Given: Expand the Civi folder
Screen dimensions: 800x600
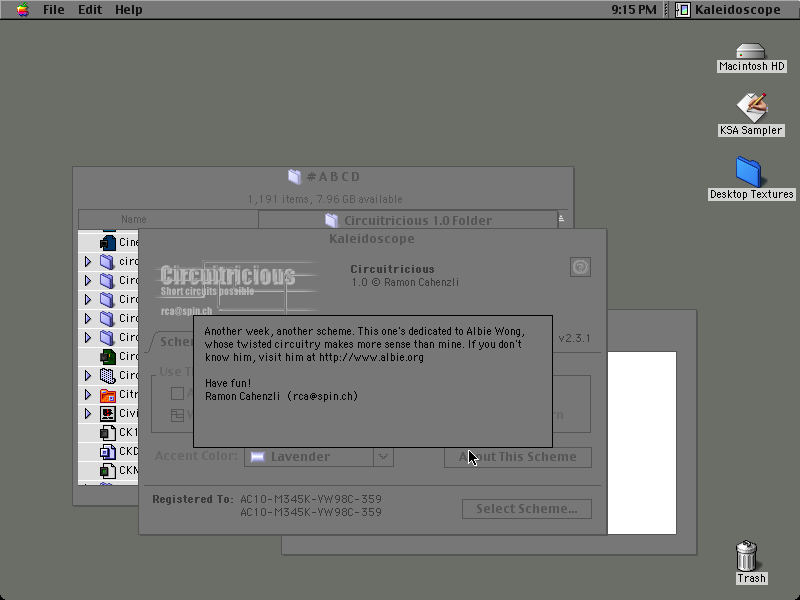Looking at the screenshot, I should (88, 413).
